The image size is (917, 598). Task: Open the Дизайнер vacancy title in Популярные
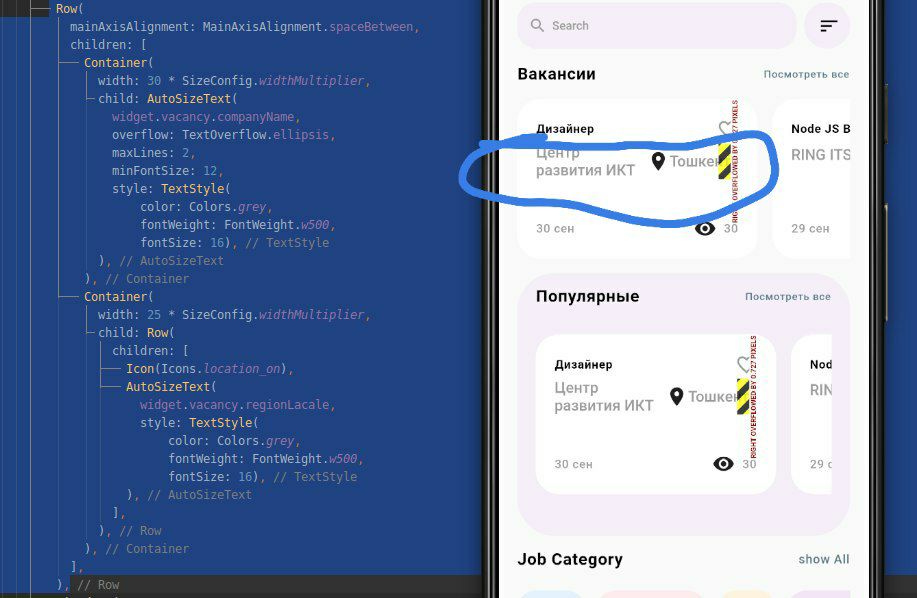point(583,365)
